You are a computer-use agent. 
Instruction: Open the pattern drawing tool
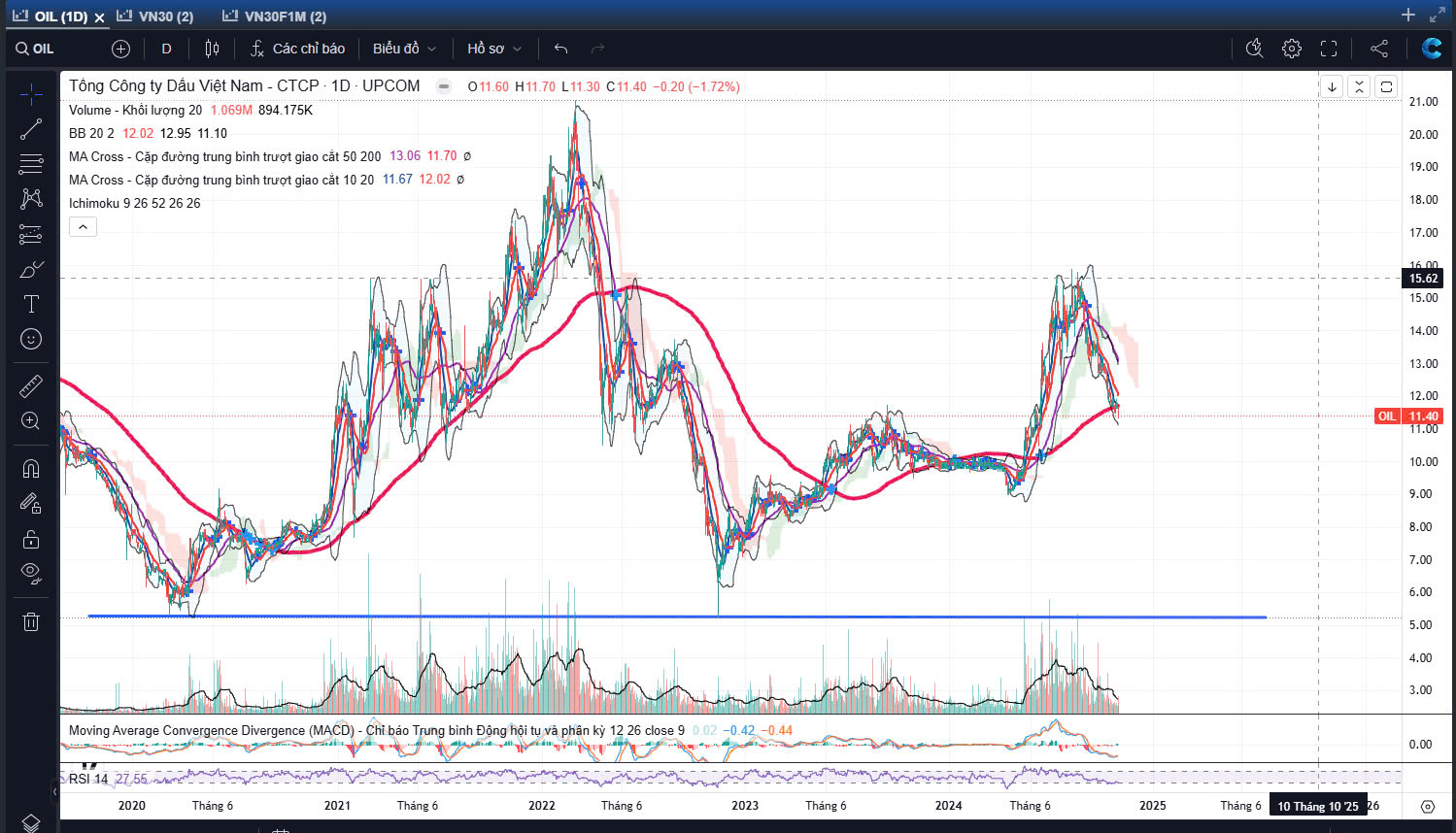(x=31, y=199)
